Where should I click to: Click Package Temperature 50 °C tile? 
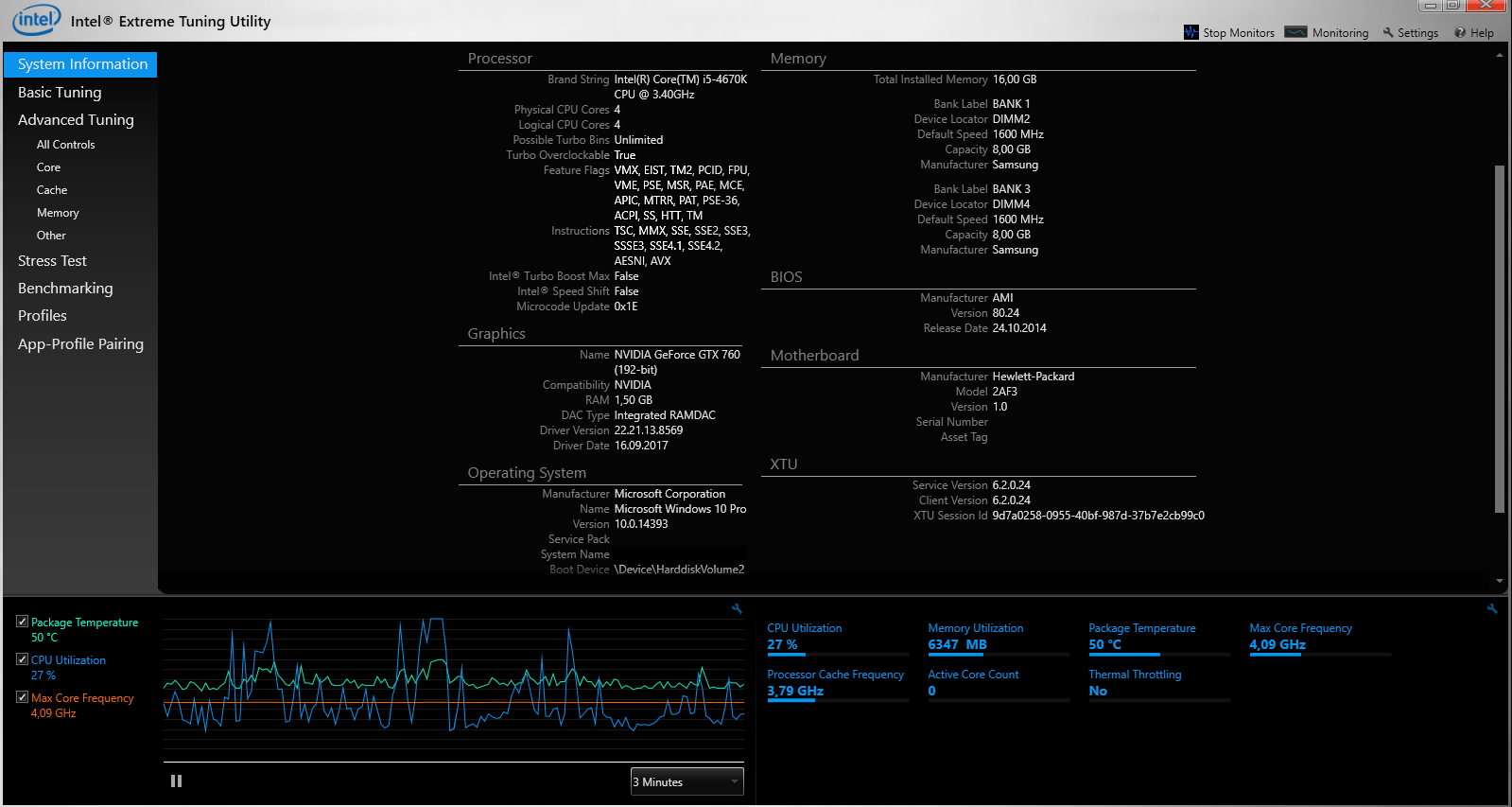click(x=1158, y=637)
